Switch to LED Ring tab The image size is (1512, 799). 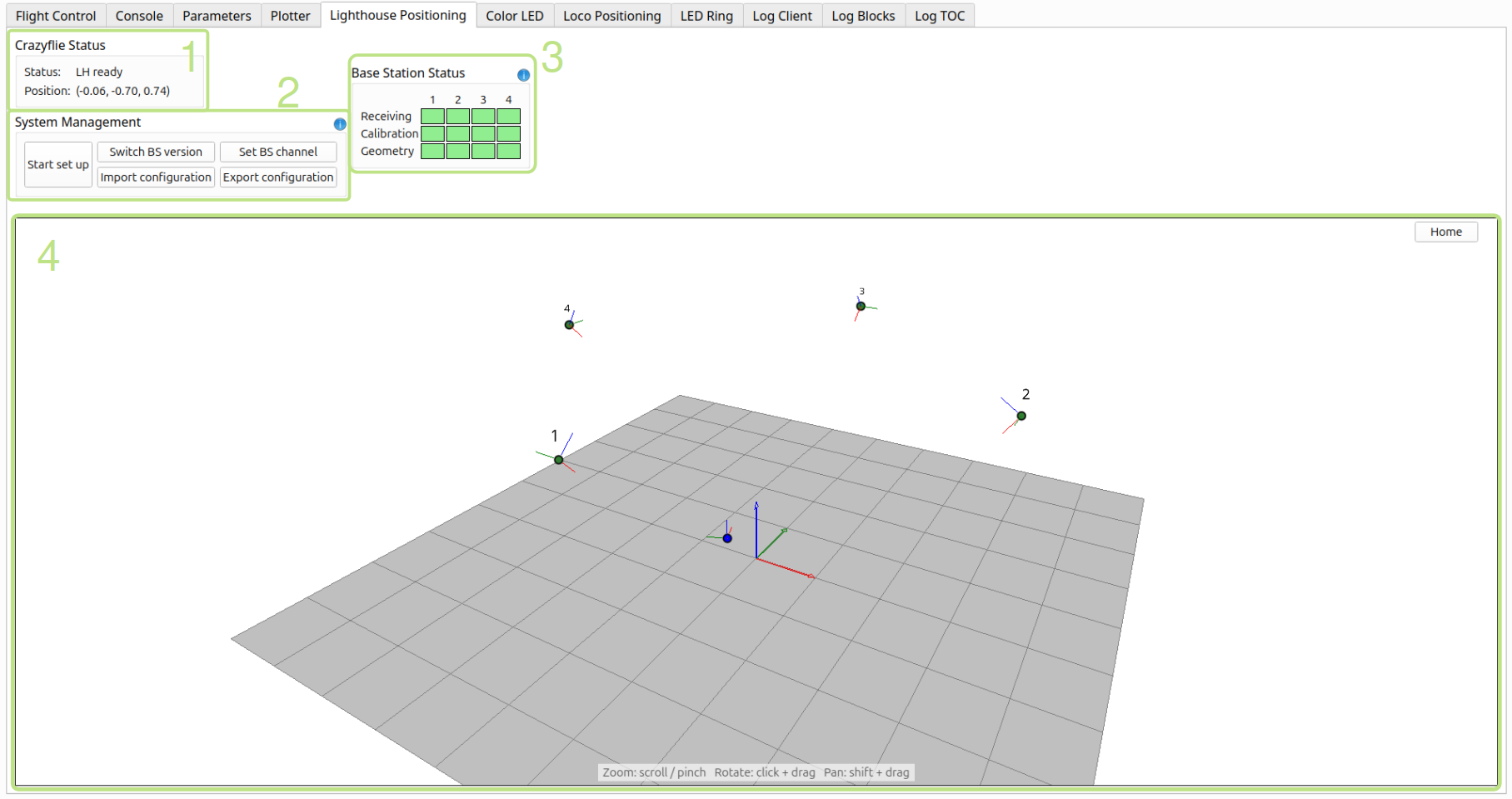click(x=706, y=16)
